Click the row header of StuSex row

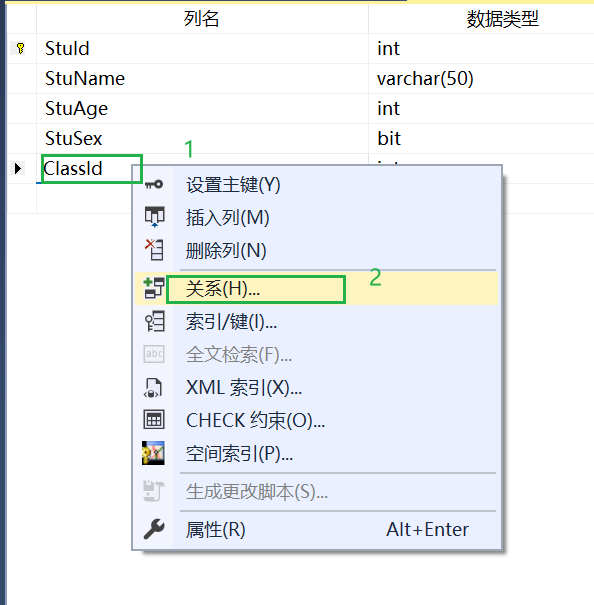22,139
